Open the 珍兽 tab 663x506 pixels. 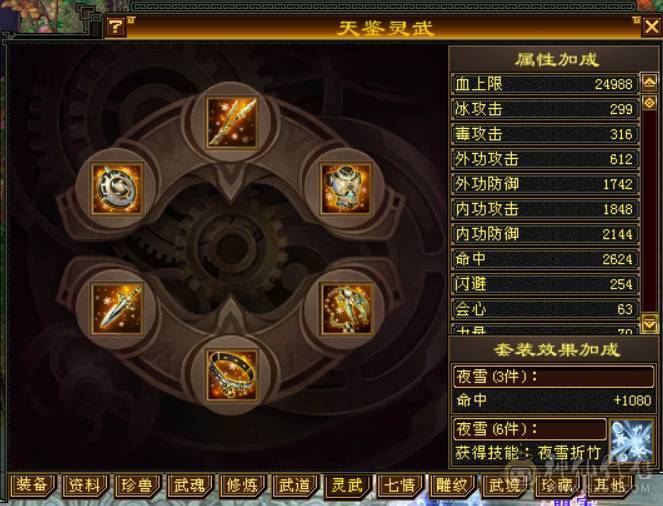click(x=137, y=485)
